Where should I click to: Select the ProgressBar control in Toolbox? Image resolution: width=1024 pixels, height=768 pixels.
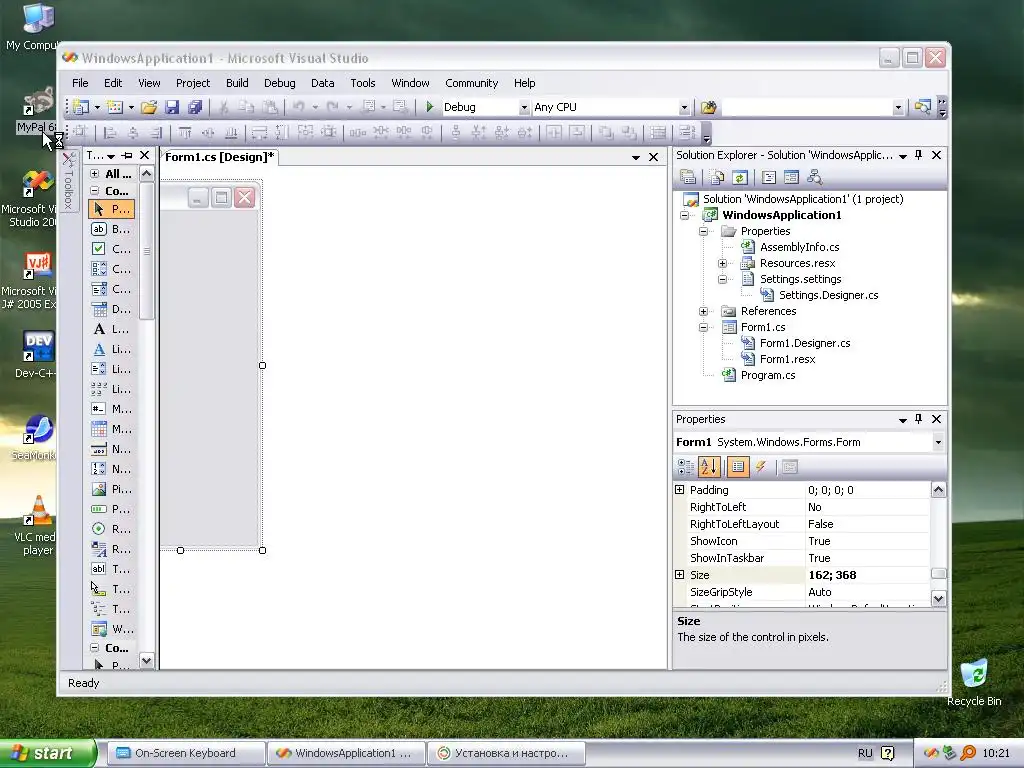(111, 509)
